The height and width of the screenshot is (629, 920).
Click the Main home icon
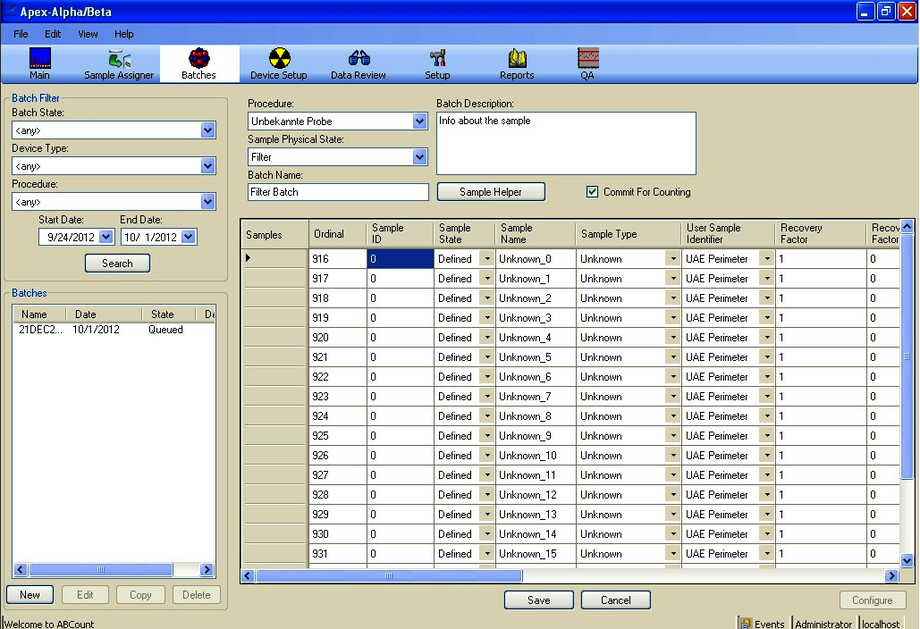pyautogui.click(x=39, y=62)
